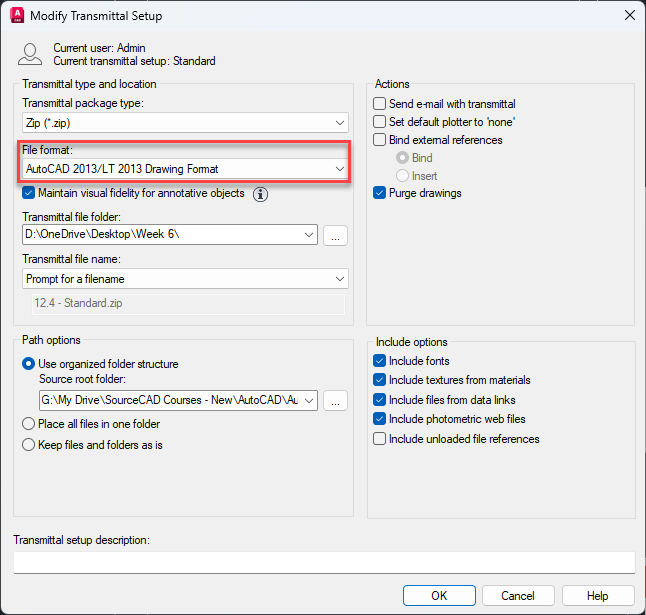
Task: Select the Insert radio option
Action: (417, 176)
